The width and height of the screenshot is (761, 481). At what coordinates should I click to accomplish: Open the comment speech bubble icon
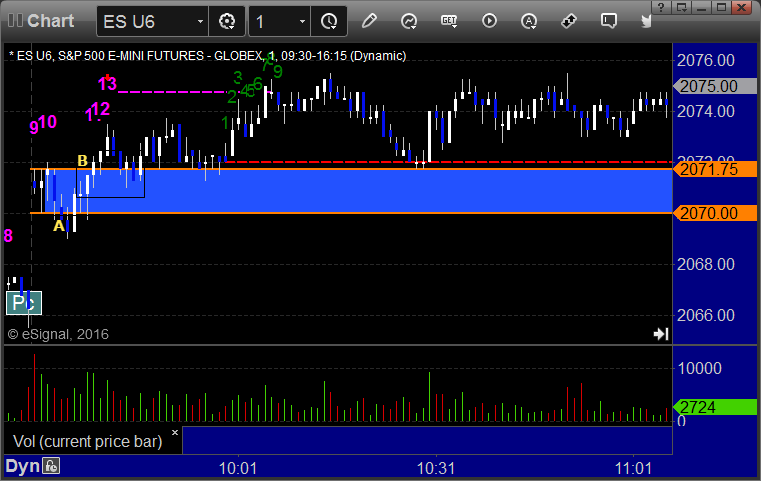point(609,21)
